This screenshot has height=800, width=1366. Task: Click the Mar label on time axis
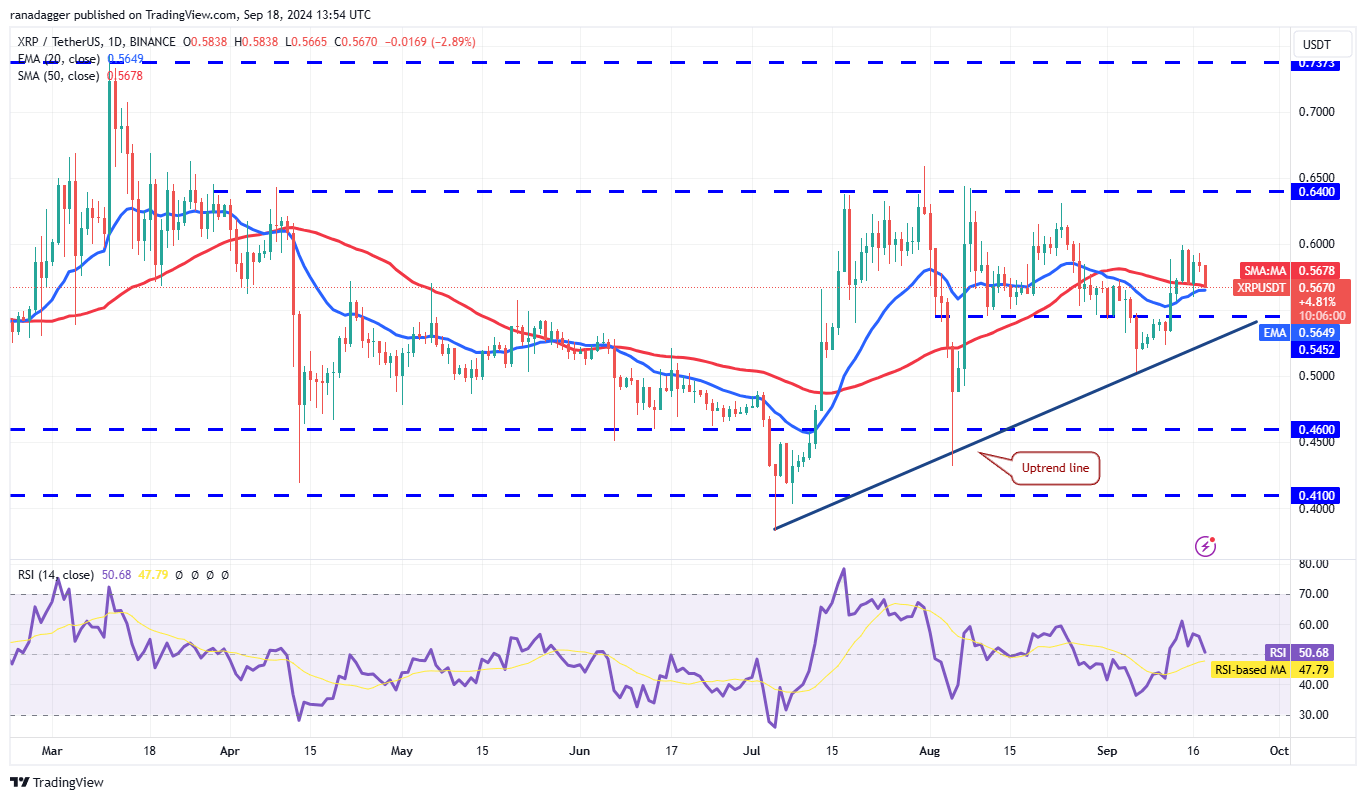53,750
